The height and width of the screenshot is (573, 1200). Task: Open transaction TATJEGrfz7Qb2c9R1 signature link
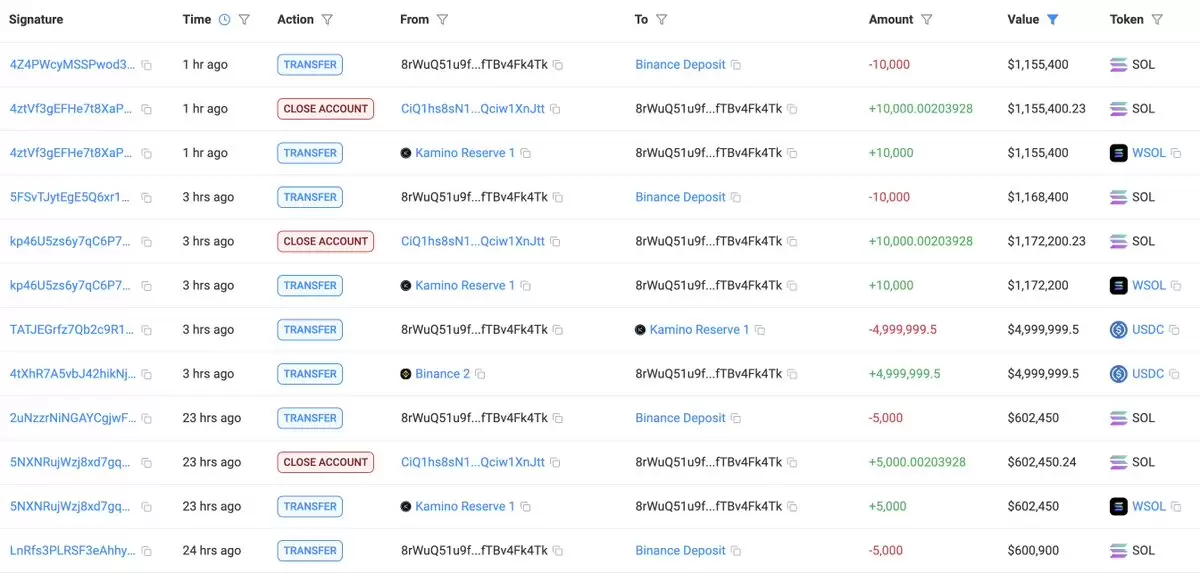71,329
